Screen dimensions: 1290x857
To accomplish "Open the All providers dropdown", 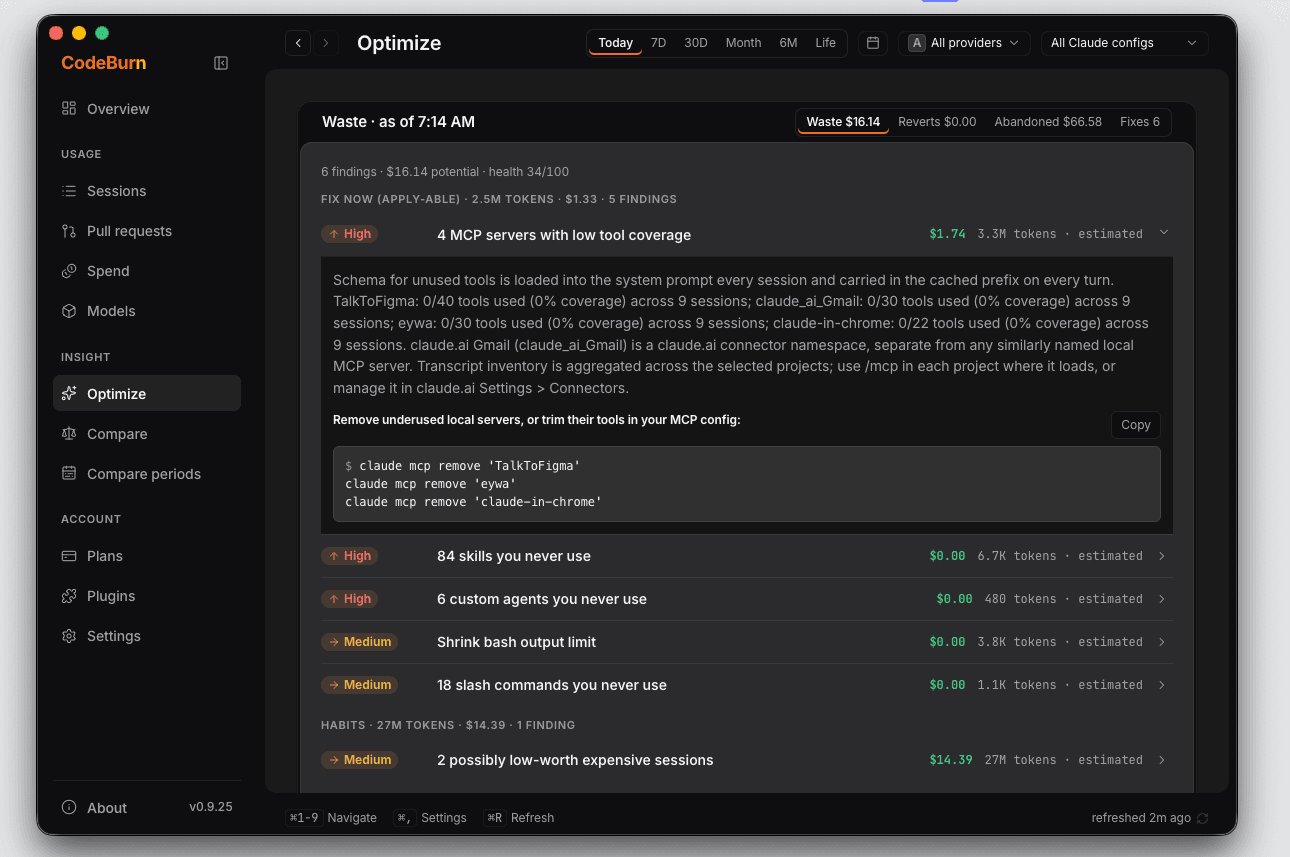I will 964,43.
